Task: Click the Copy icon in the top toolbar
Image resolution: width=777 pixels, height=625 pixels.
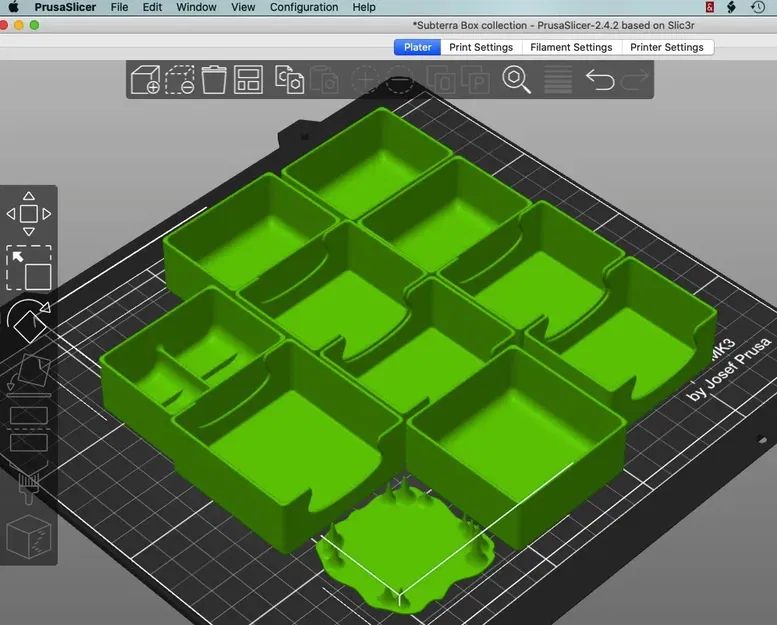Action: pos(289,80)
